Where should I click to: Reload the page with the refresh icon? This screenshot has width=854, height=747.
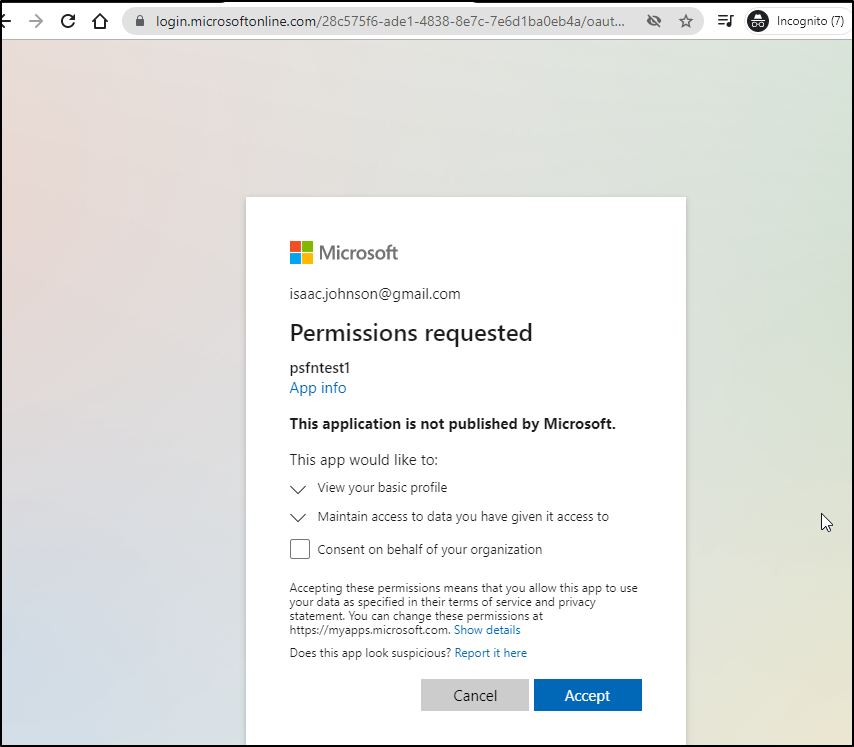tap(68, 21)
